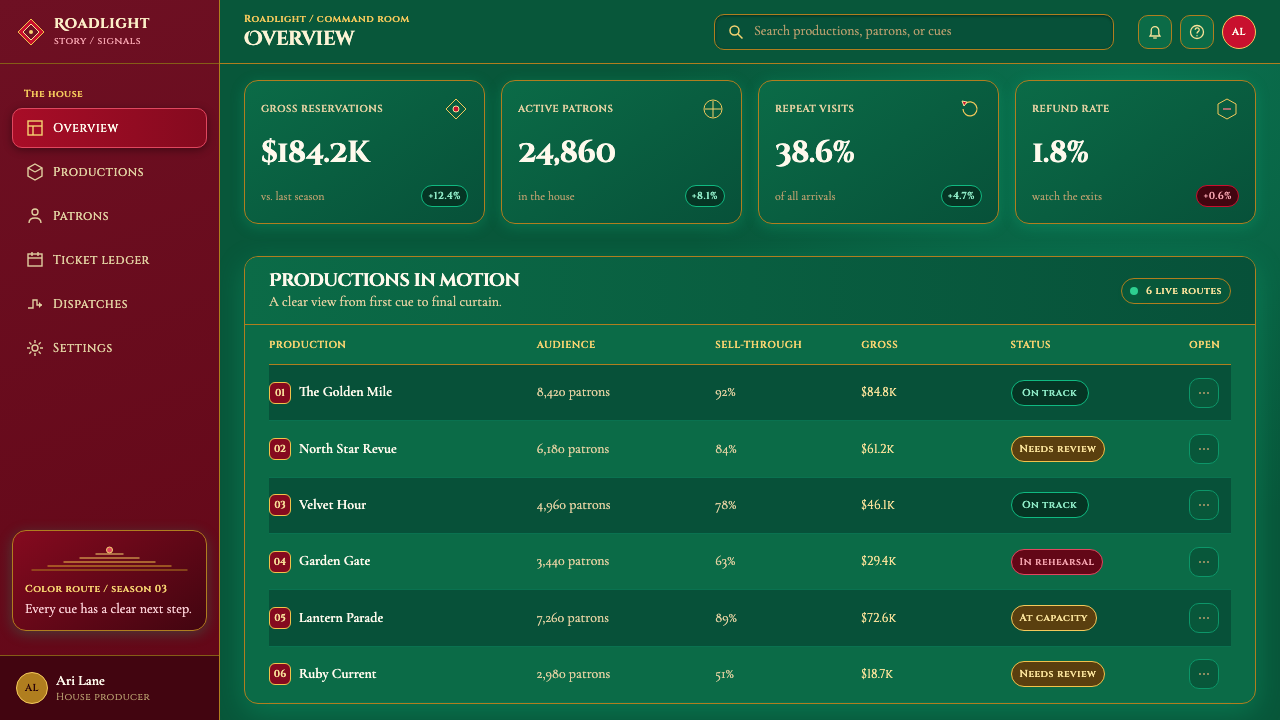This screenshot has height=720, width=1280.
Task: Click the Refund Rate hexagon icon
Action: [x=1227, y=109]
